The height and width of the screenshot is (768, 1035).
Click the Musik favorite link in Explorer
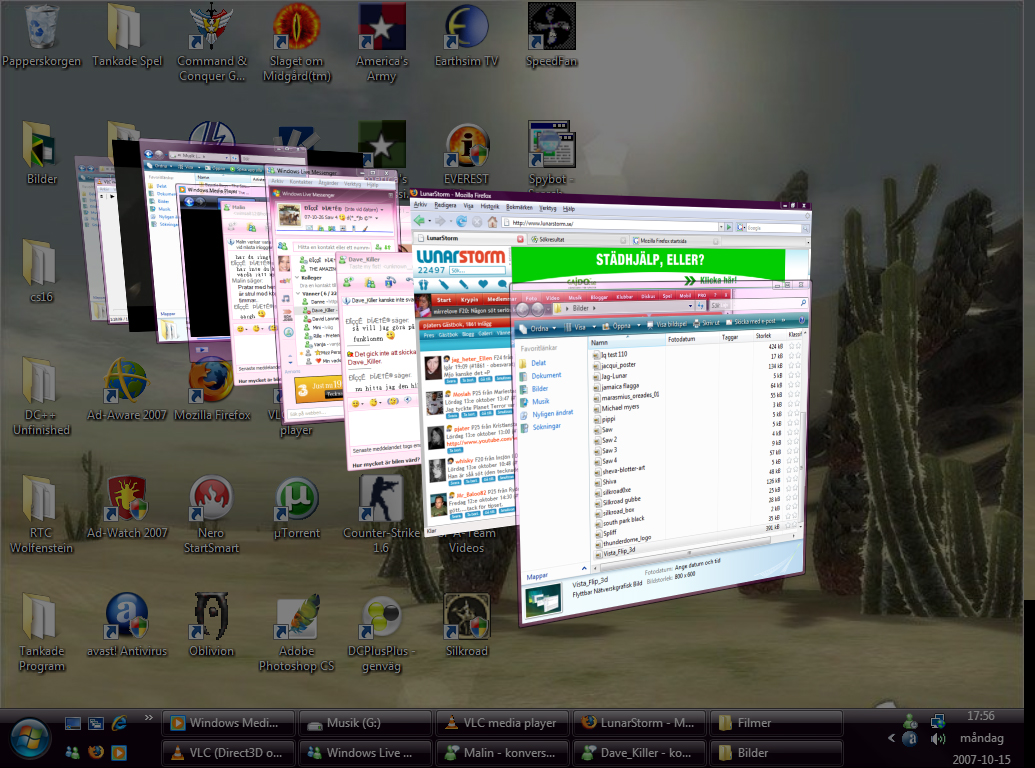(x=541, y=401)
